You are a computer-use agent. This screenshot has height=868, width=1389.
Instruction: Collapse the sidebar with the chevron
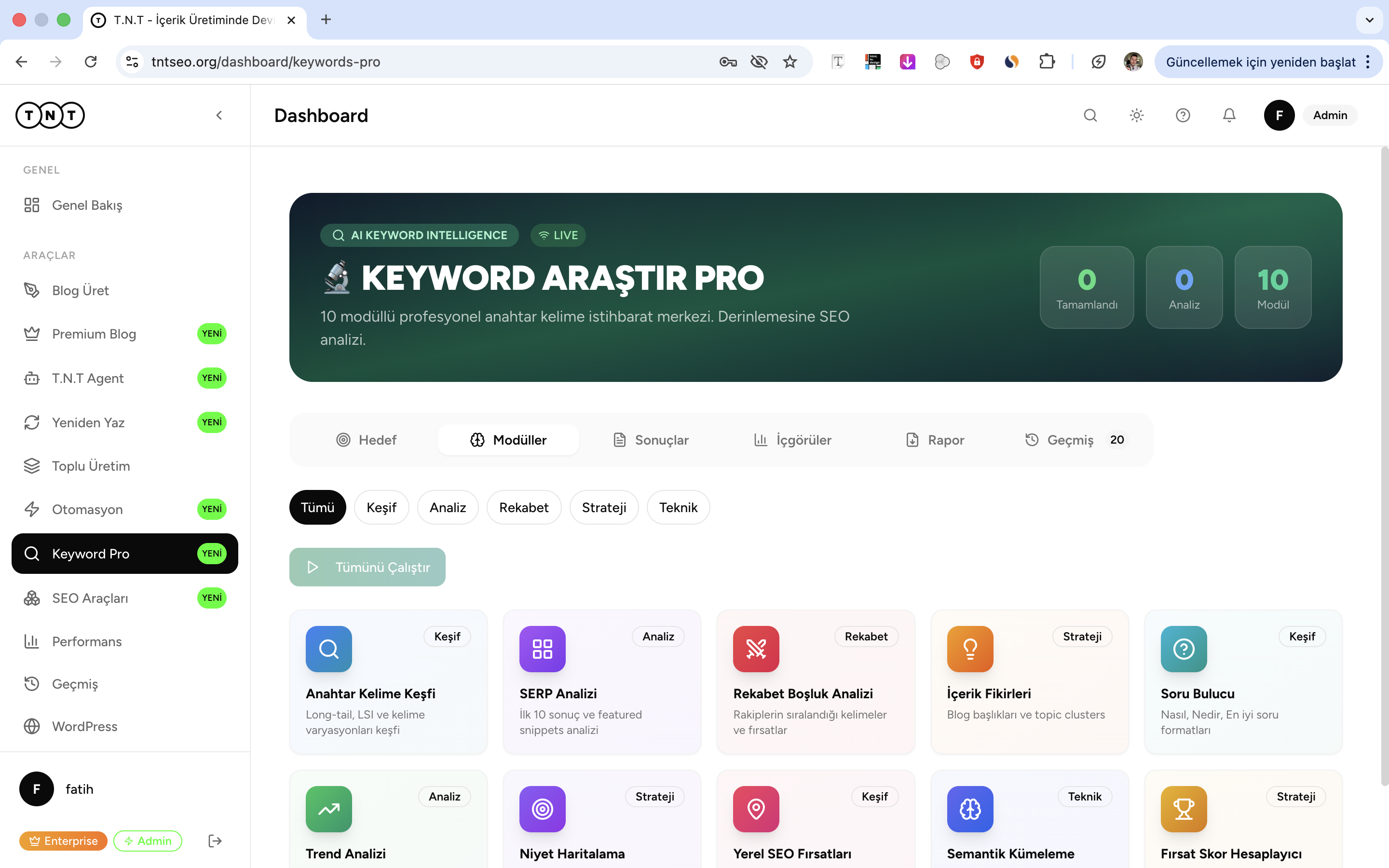[219, 115]
